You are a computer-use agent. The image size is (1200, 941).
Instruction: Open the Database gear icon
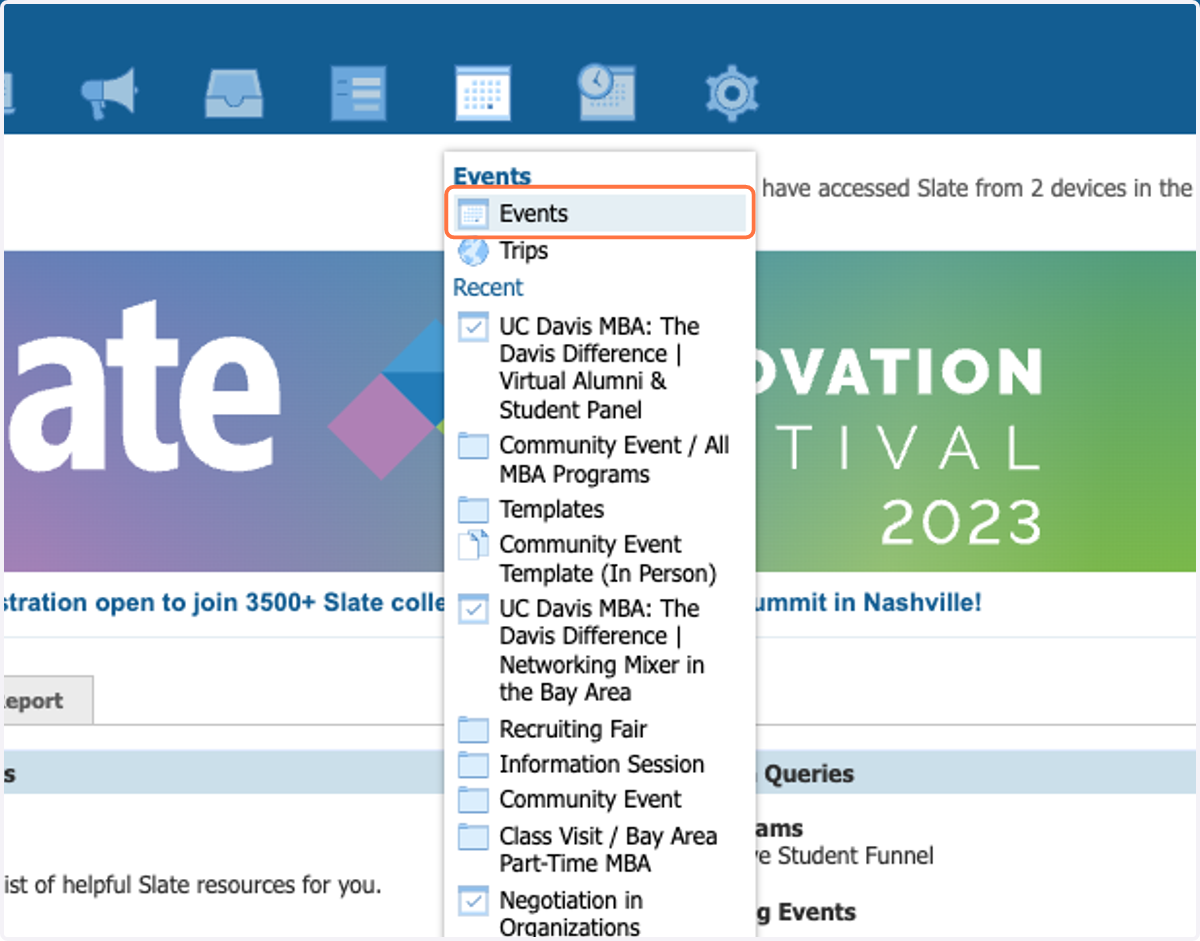[731, 94]
